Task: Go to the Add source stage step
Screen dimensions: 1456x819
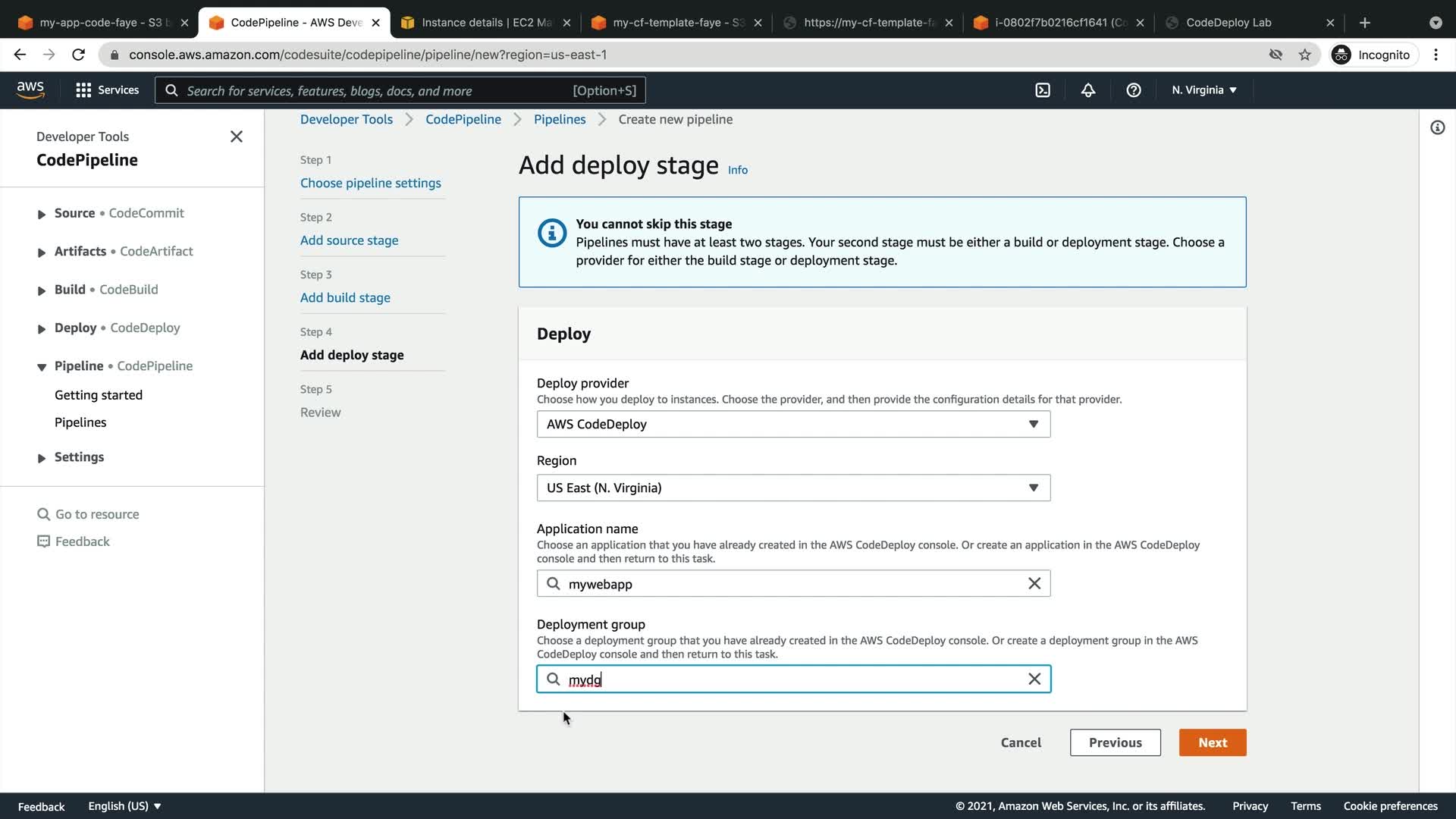Action: point(349,240)
